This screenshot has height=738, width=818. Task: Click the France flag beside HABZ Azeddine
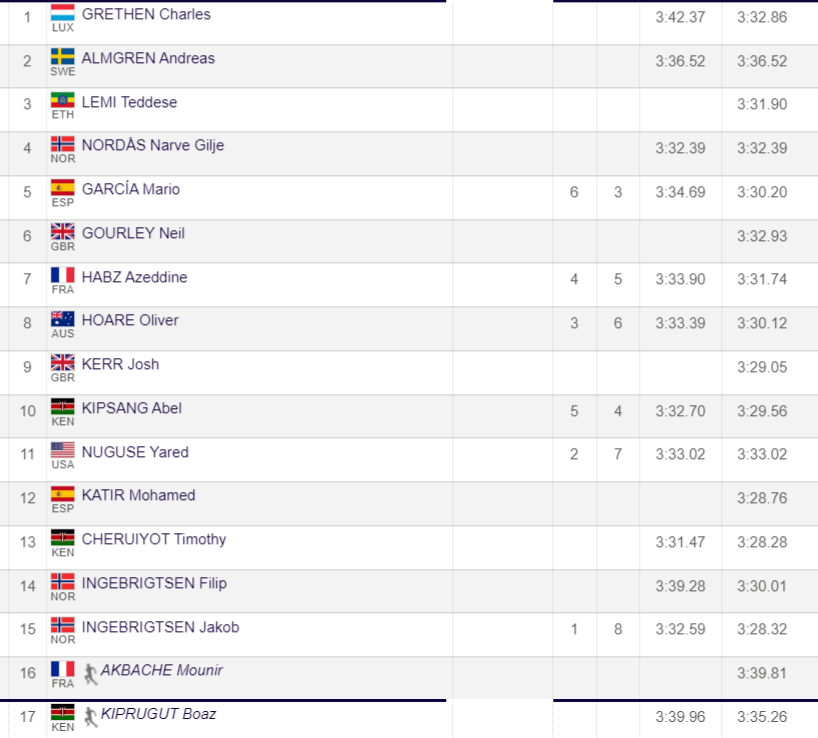(62, 275)
